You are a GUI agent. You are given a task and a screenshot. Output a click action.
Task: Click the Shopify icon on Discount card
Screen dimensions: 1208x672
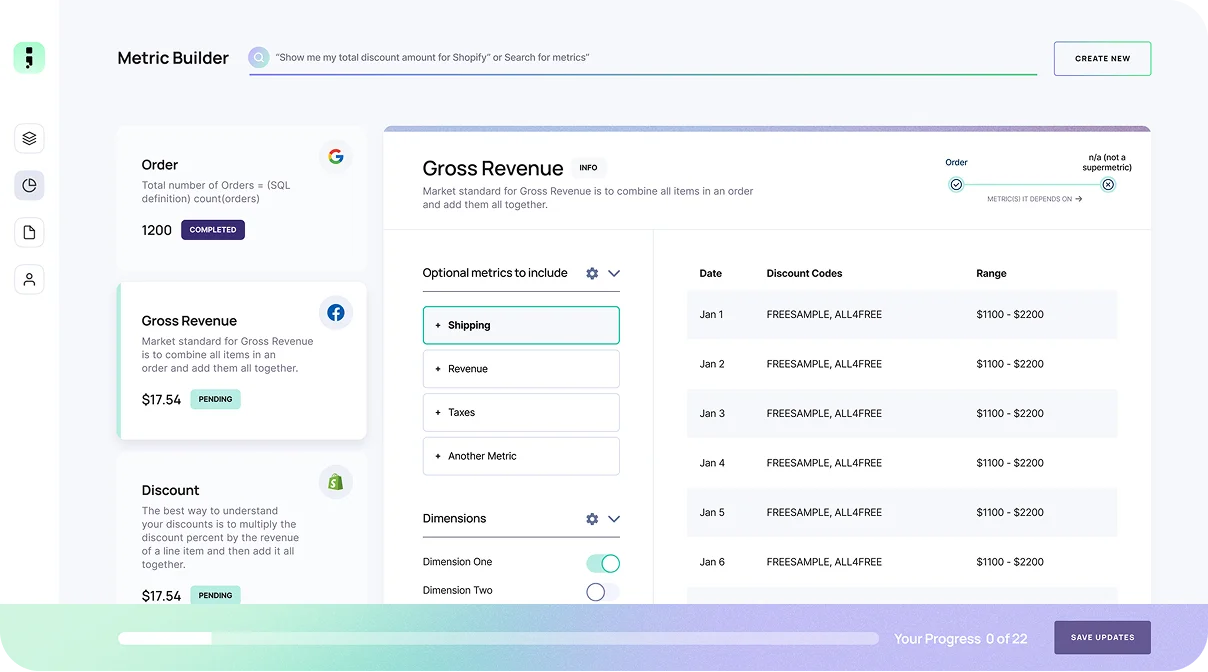tap(336, 482)
